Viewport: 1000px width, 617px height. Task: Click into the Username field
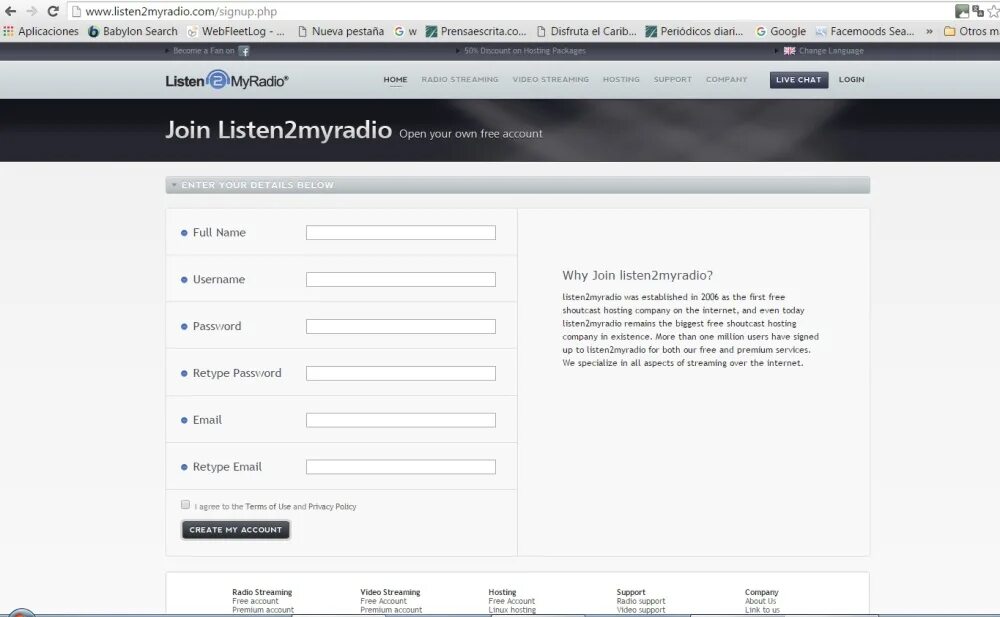coord(401,279)
